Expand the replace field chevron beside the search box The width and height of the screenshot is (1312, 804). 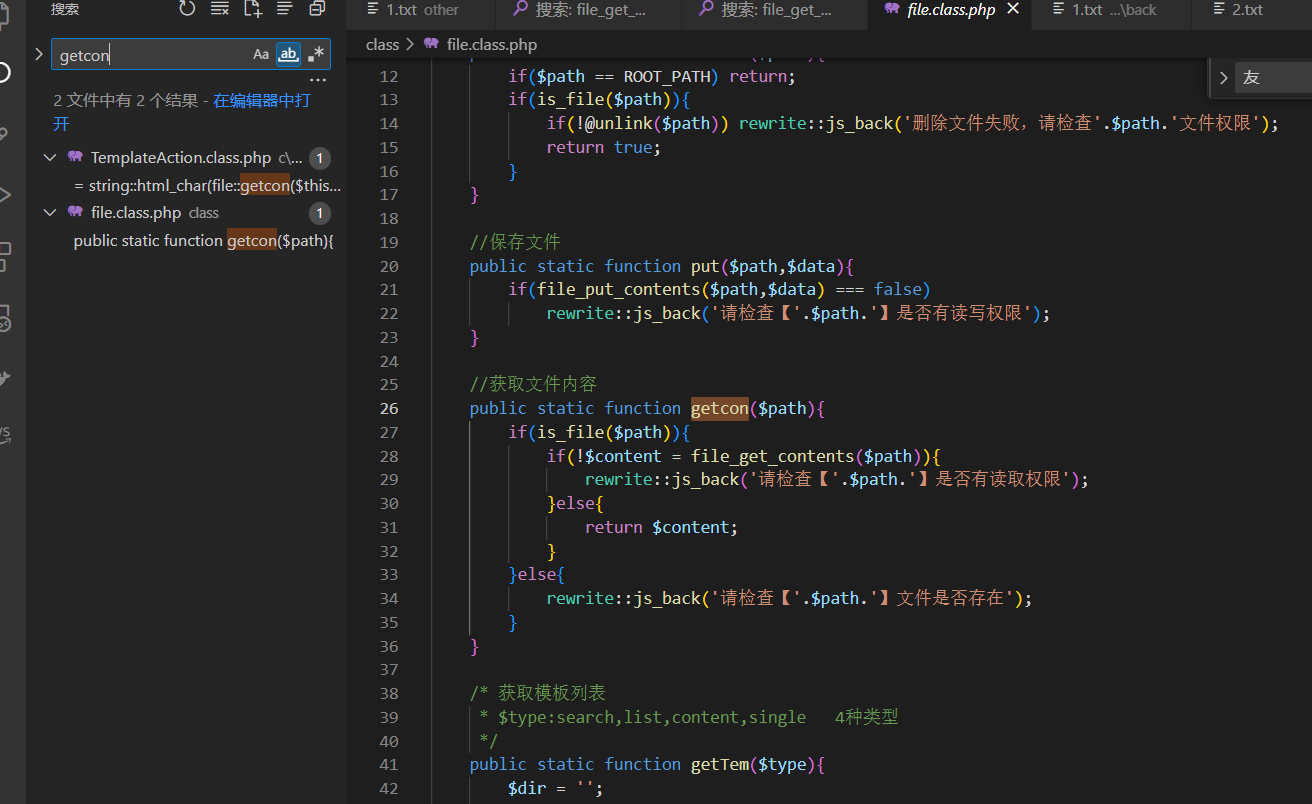(x=38, y=54)
